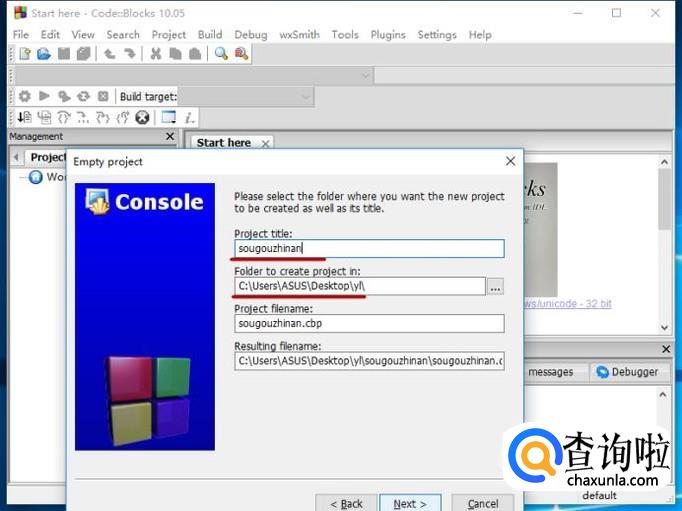Click the Rebuild icon
682x511 pixels.
(x=84, y=96)
